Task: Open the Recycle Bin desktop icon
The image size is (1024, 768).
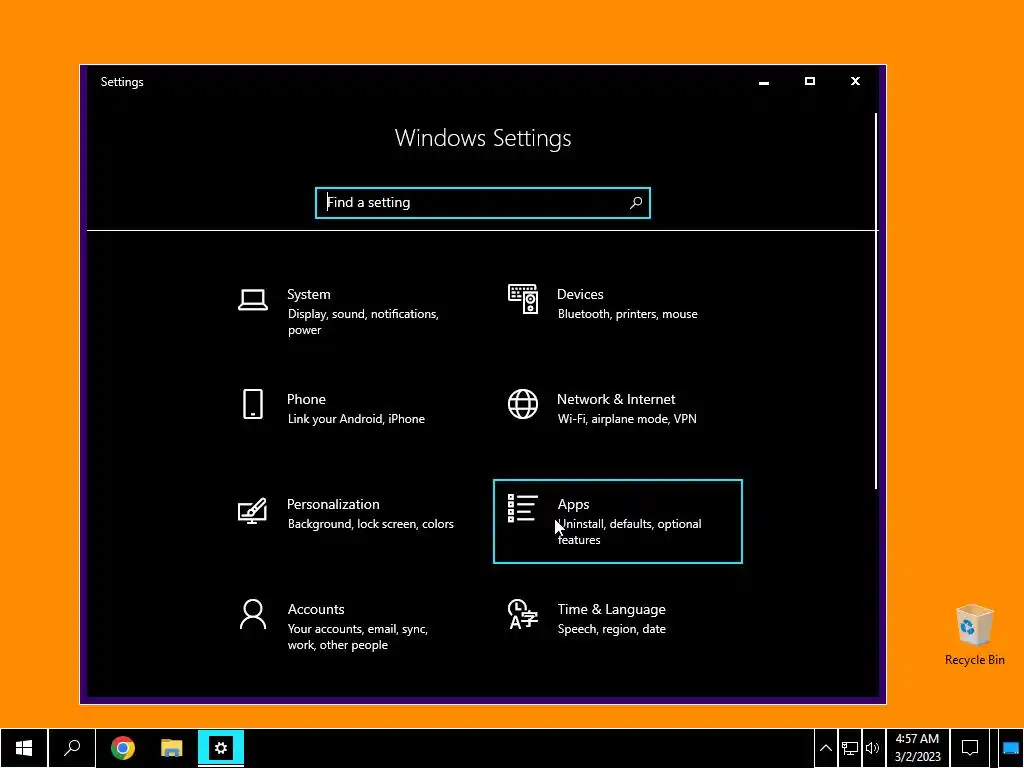Action: click(x=974, y=634)
